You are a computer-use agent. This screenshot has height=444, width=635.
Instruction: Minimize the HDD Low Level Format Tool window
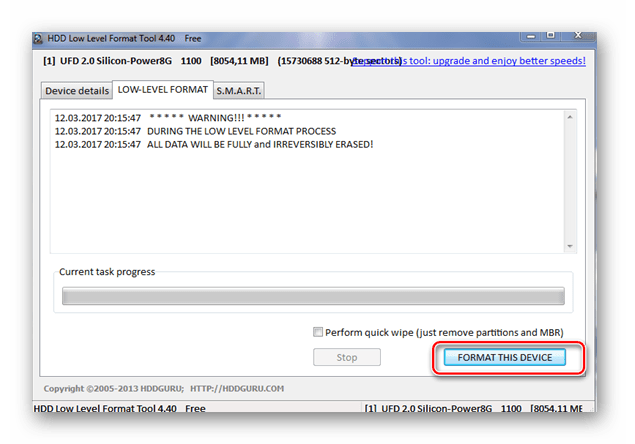coord(531,36)
